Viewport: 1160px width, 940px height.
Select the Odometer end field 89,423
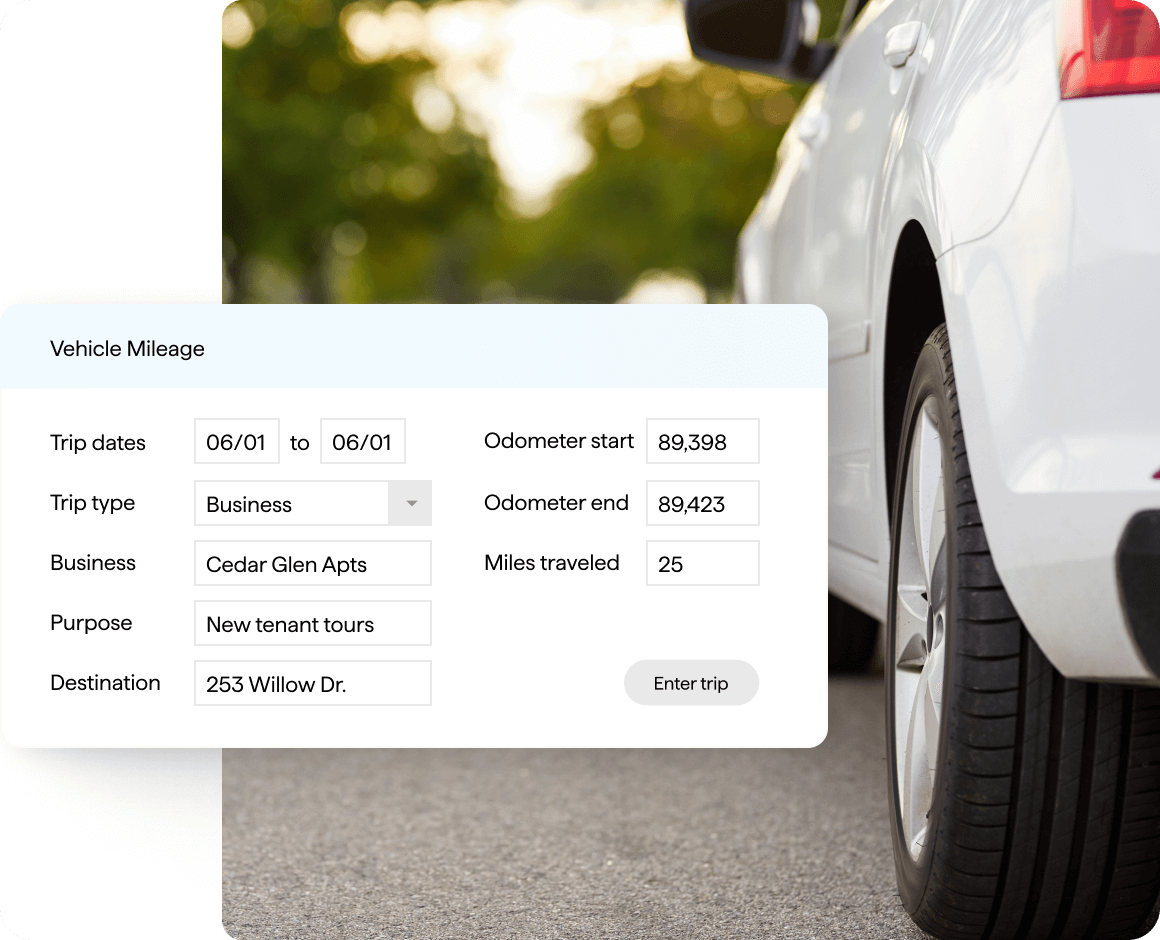pyautogui.click(x=702, y=503)
